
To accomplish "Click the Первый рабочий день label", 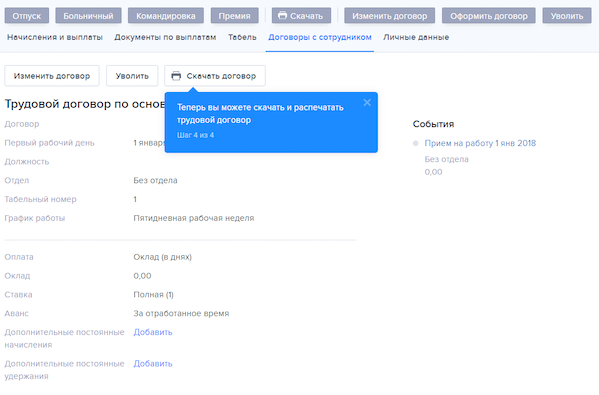I will tap(49, 143).
